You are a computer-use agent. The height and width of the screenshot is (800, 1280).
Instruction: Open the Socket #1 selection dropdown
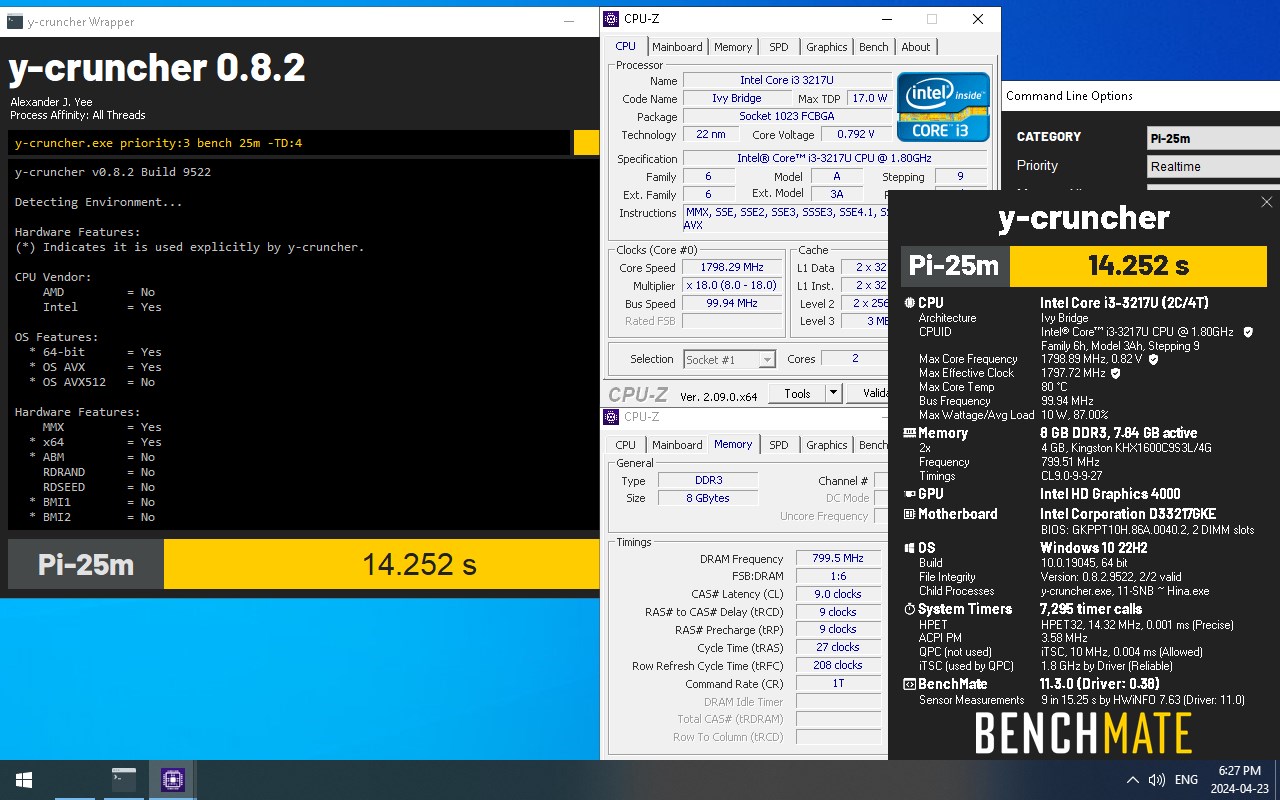point(730,359)
